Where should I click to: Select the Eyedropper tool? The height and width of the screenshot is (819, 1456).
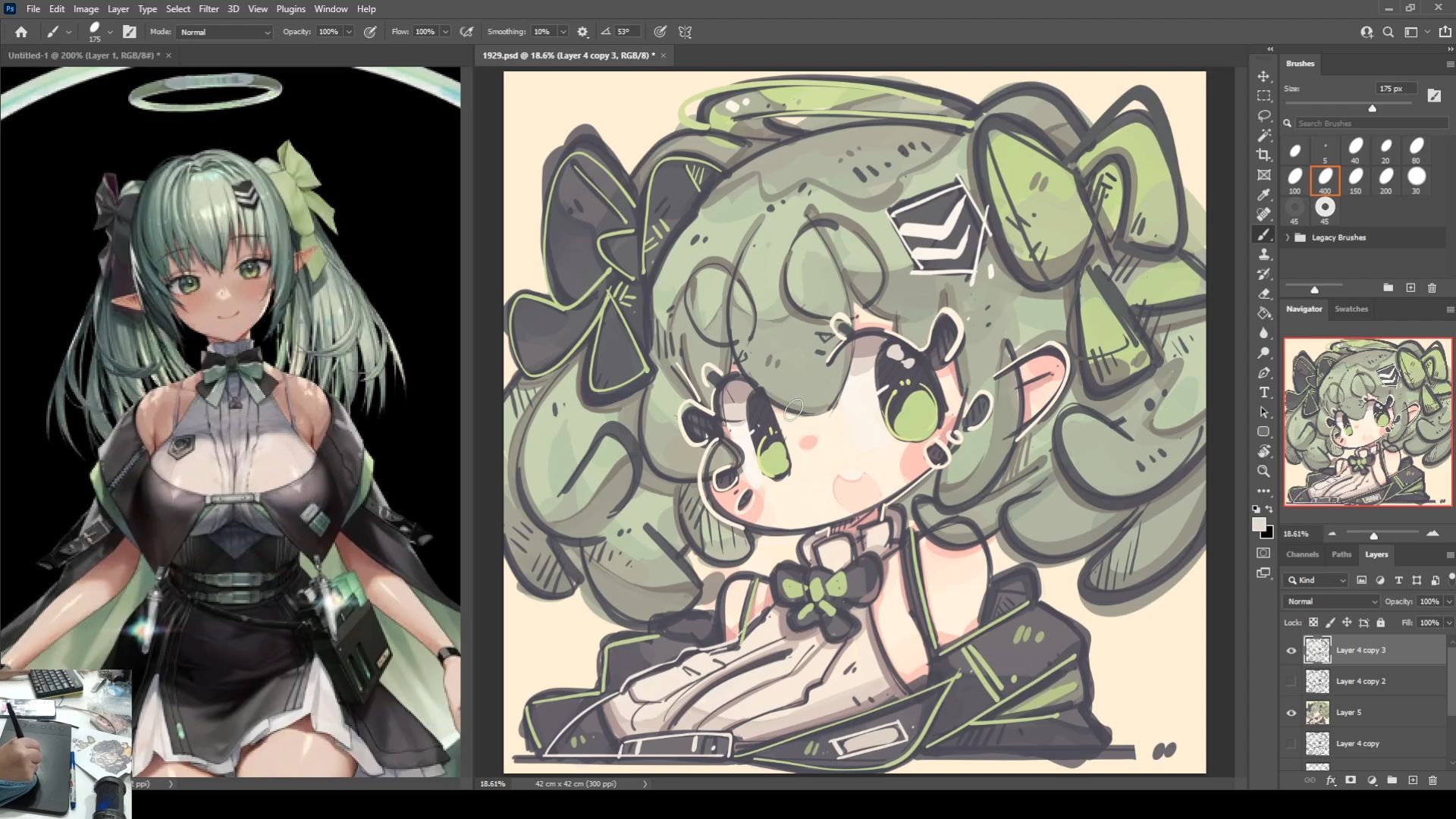(1263, 195)
